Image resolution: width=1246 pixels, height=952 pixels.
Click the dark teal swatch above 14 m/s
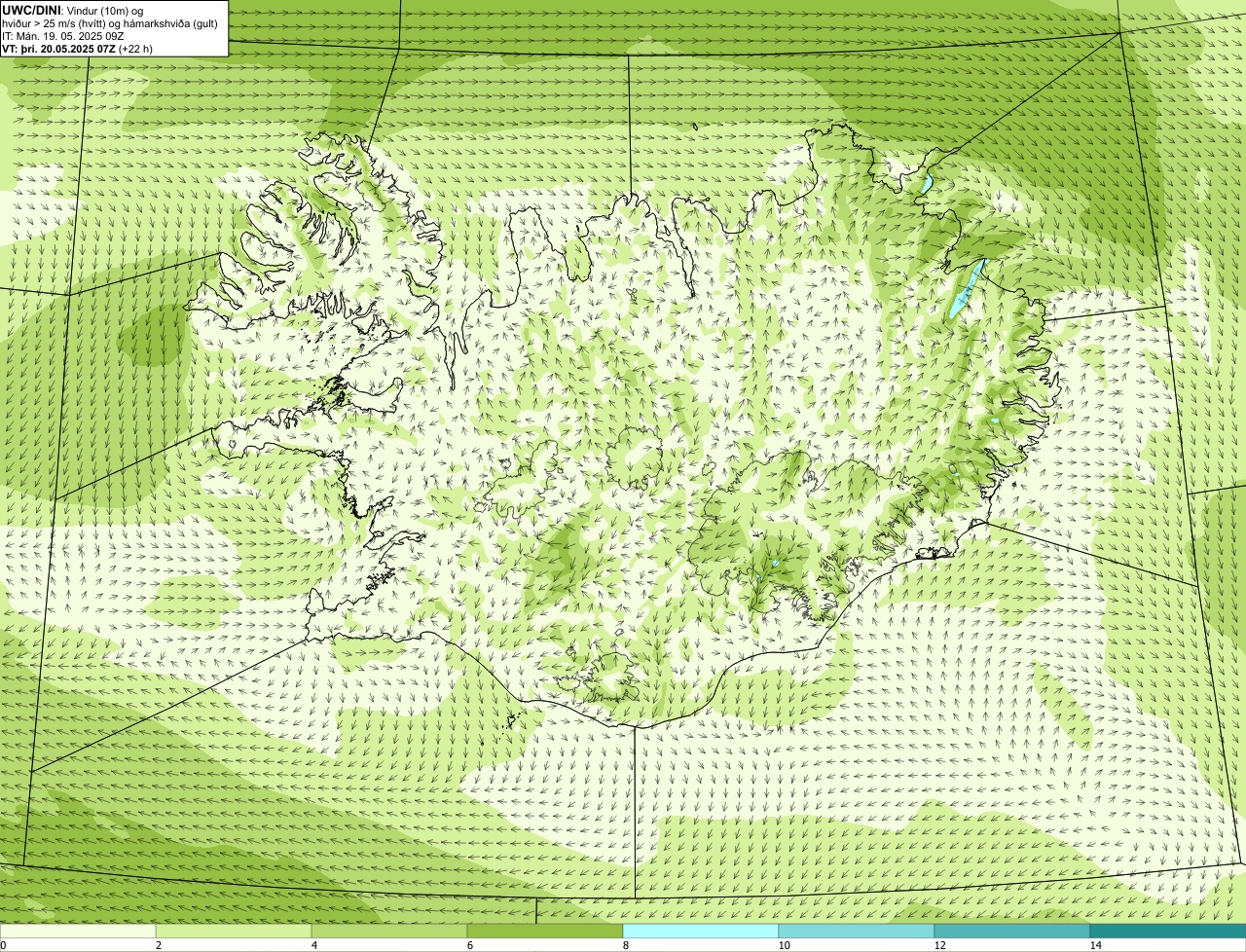point(1168,931)
